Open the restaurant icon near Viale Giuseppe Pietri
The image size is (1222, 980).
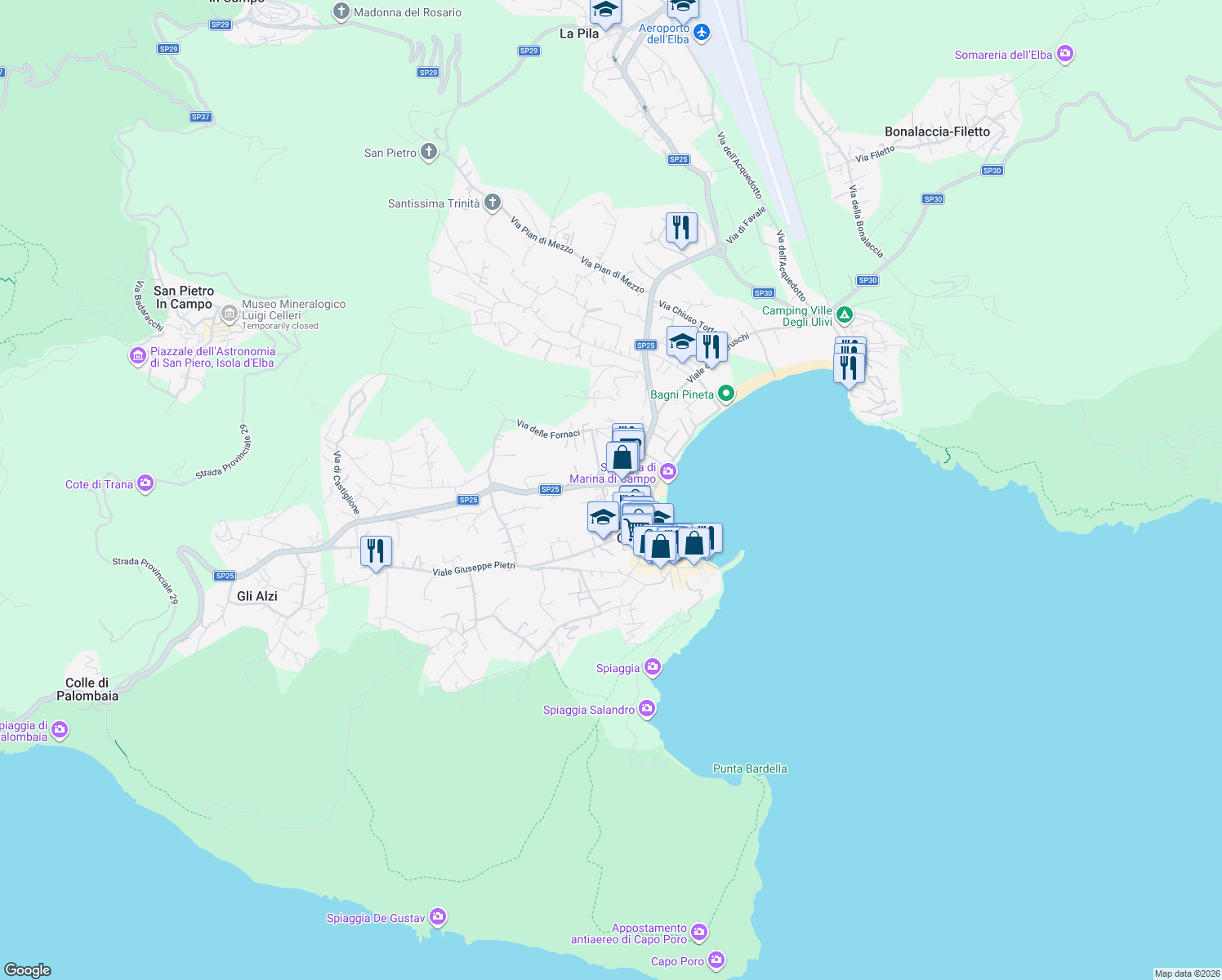pos(377,549)
